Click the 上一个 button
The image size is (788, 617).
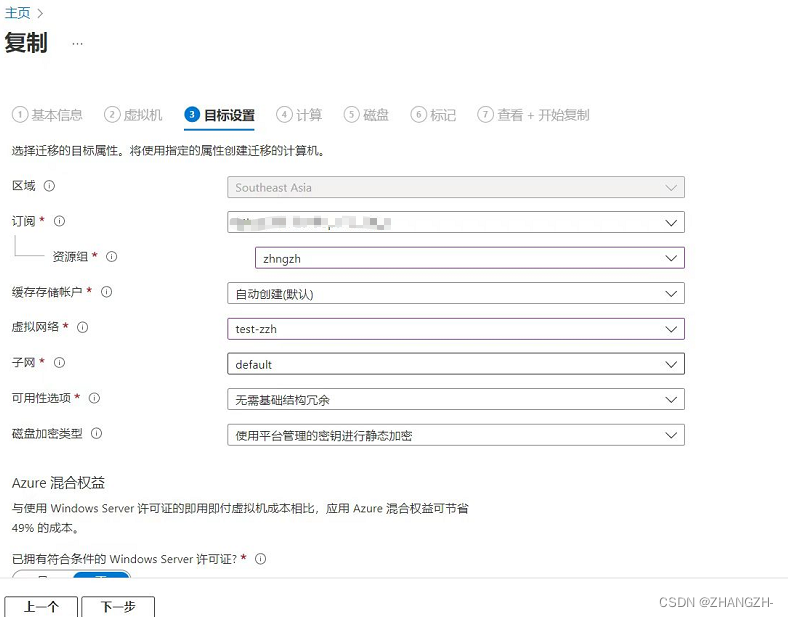(x=41, y=607)
